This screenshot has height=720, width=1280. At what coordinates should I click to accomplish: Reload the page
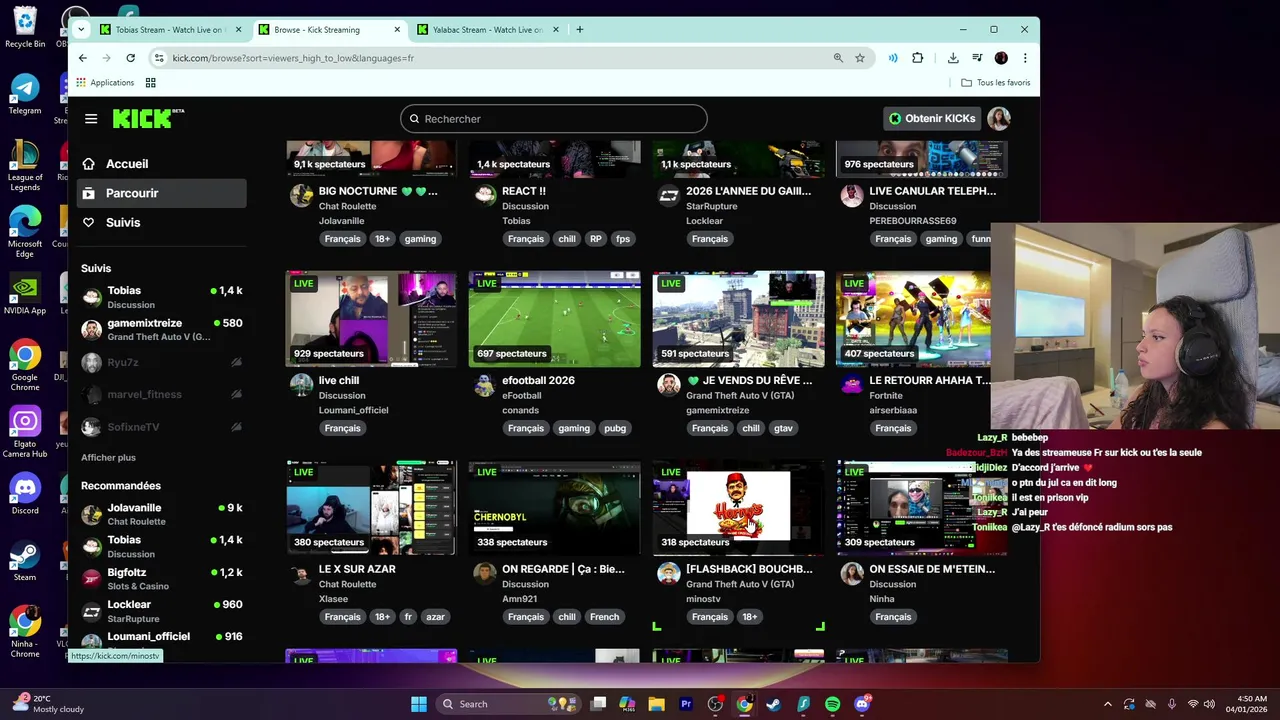pos(130,58)
